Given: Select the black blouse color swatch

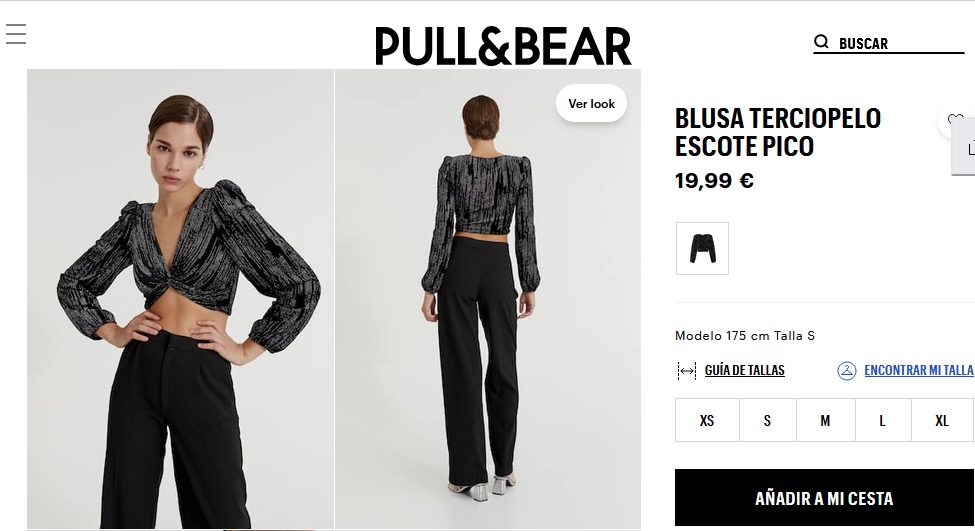Looking at the screenshot, I should [702, 249].
